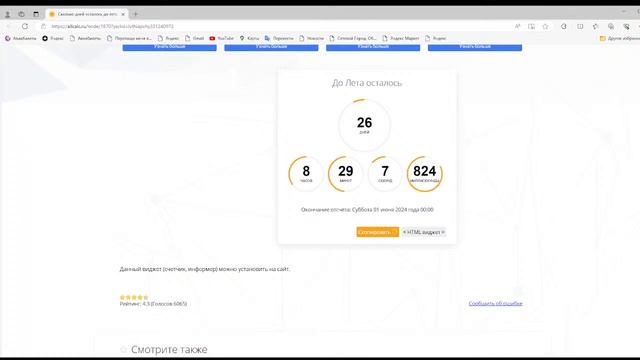Open the Workspaces icon in title bar

click(22, 14)
